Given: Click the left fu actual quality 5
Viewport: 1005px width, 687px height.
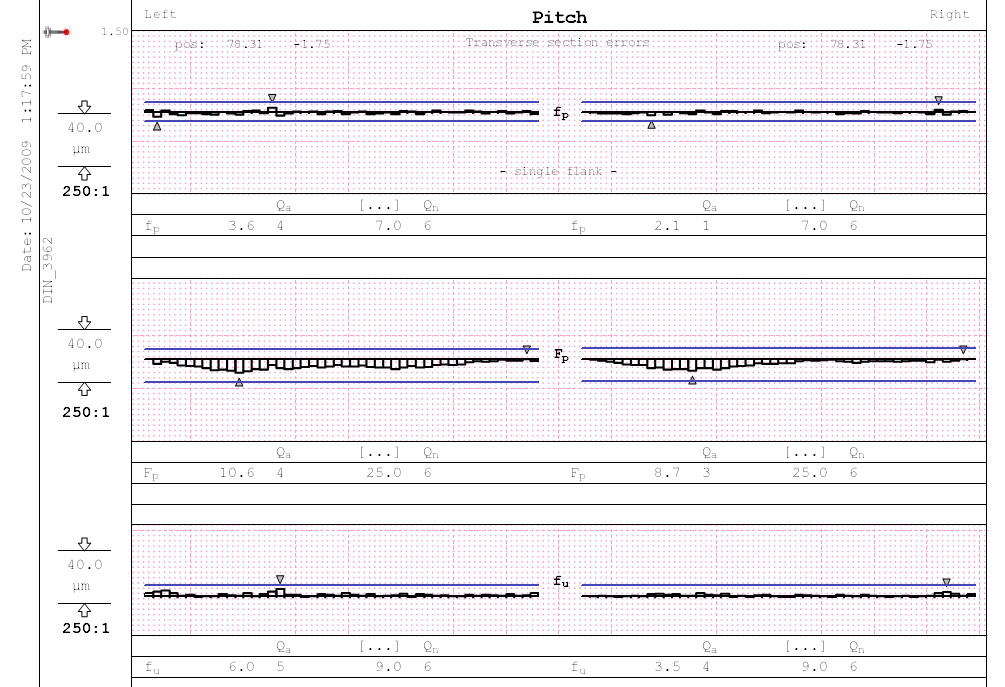Looking at the screenshot, I should pos(280,666).
